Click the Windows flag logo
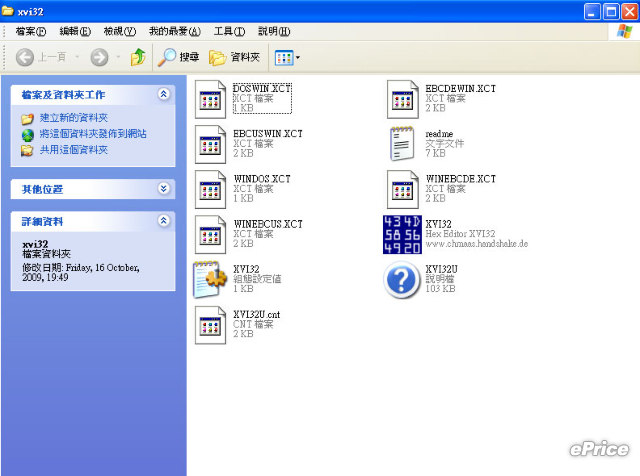The height and width of the screenshot is (476, 640). point(624,31)
